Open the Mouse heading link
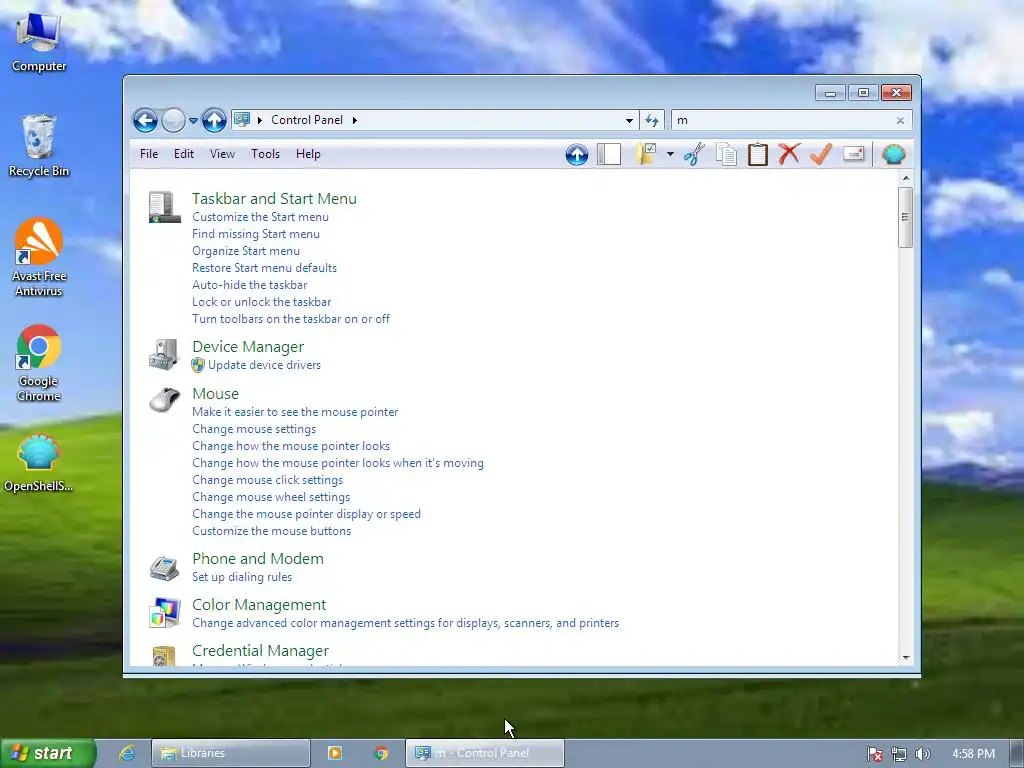1024x768 pixels. point(216,394)
